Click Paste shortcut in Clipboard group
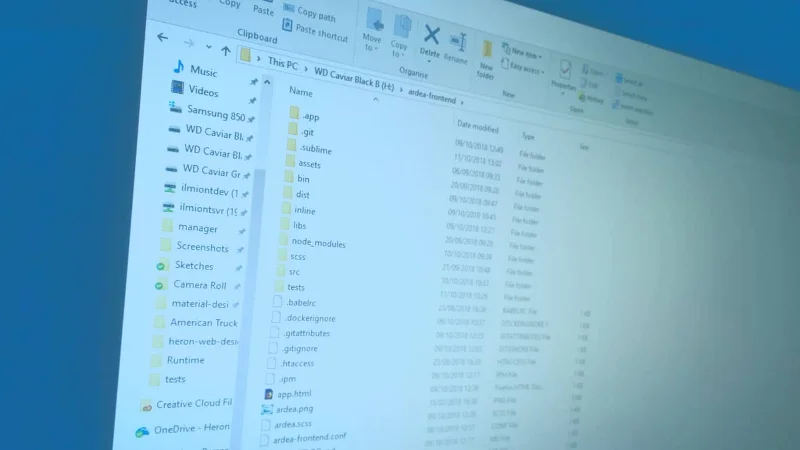Screen dimensions: 800x450 click(321, 33)
